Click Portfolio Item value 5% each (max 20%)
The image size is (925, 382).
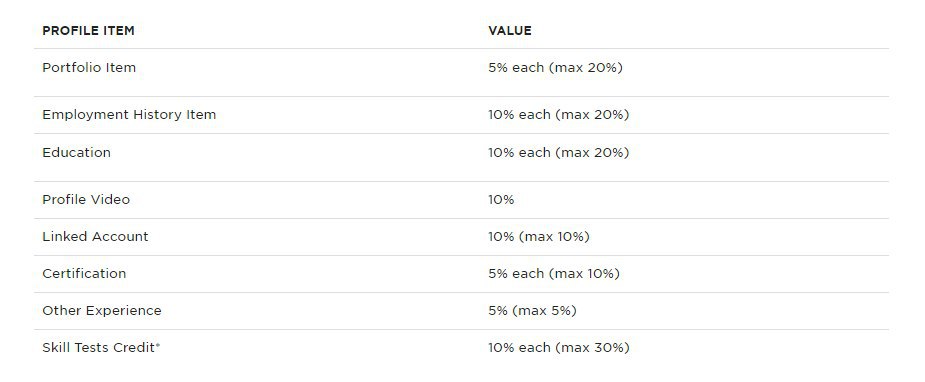[x=556, y=68]
